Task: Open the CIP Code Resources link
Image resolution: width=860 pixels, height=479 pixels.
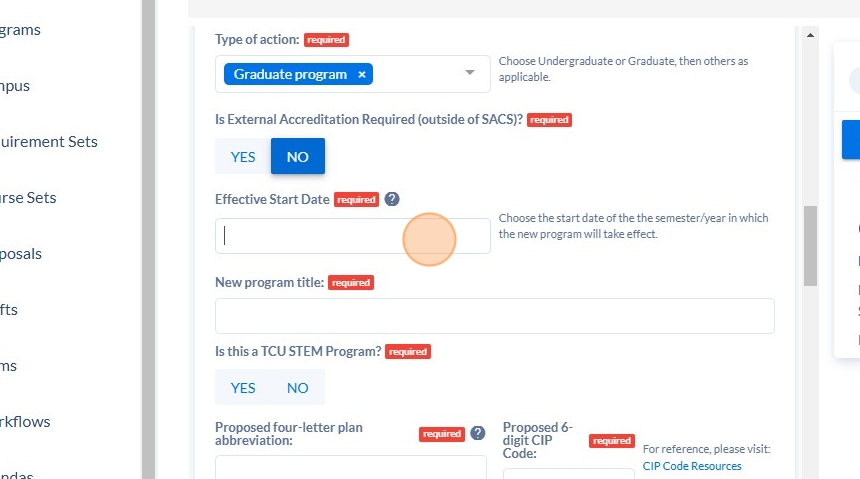Action: click(x=692, y=466)
